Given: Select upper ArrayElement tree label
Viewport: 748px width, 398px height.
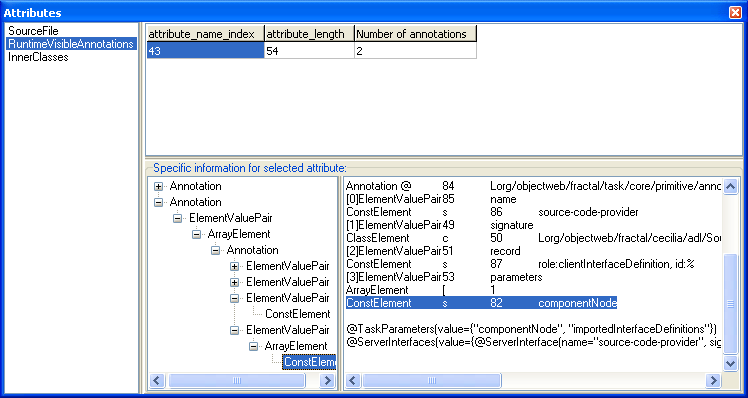Looking at the screenshot, I should [239, 234].
